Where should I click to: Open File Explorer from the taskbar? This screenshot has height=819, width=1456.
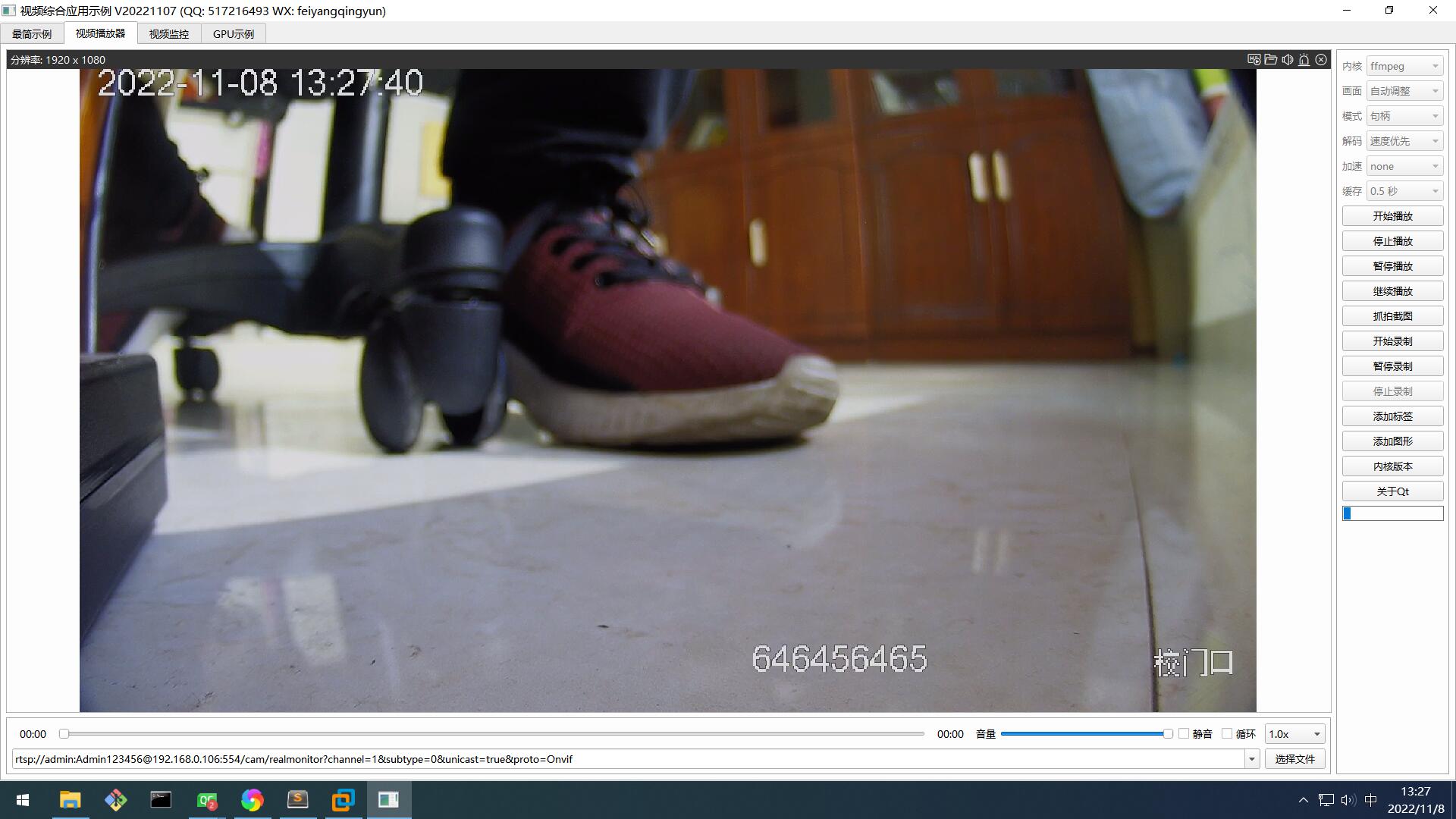coord(70,800)
